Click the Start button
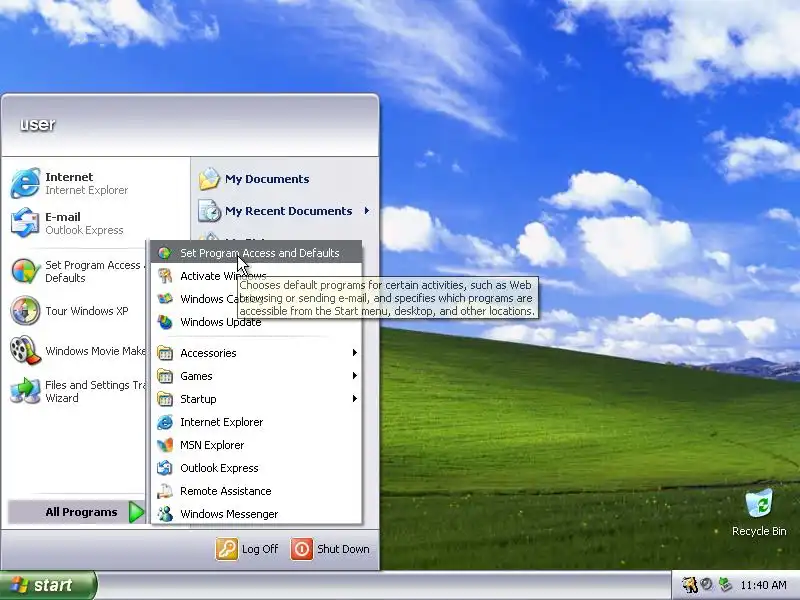 tap(48, 585)
